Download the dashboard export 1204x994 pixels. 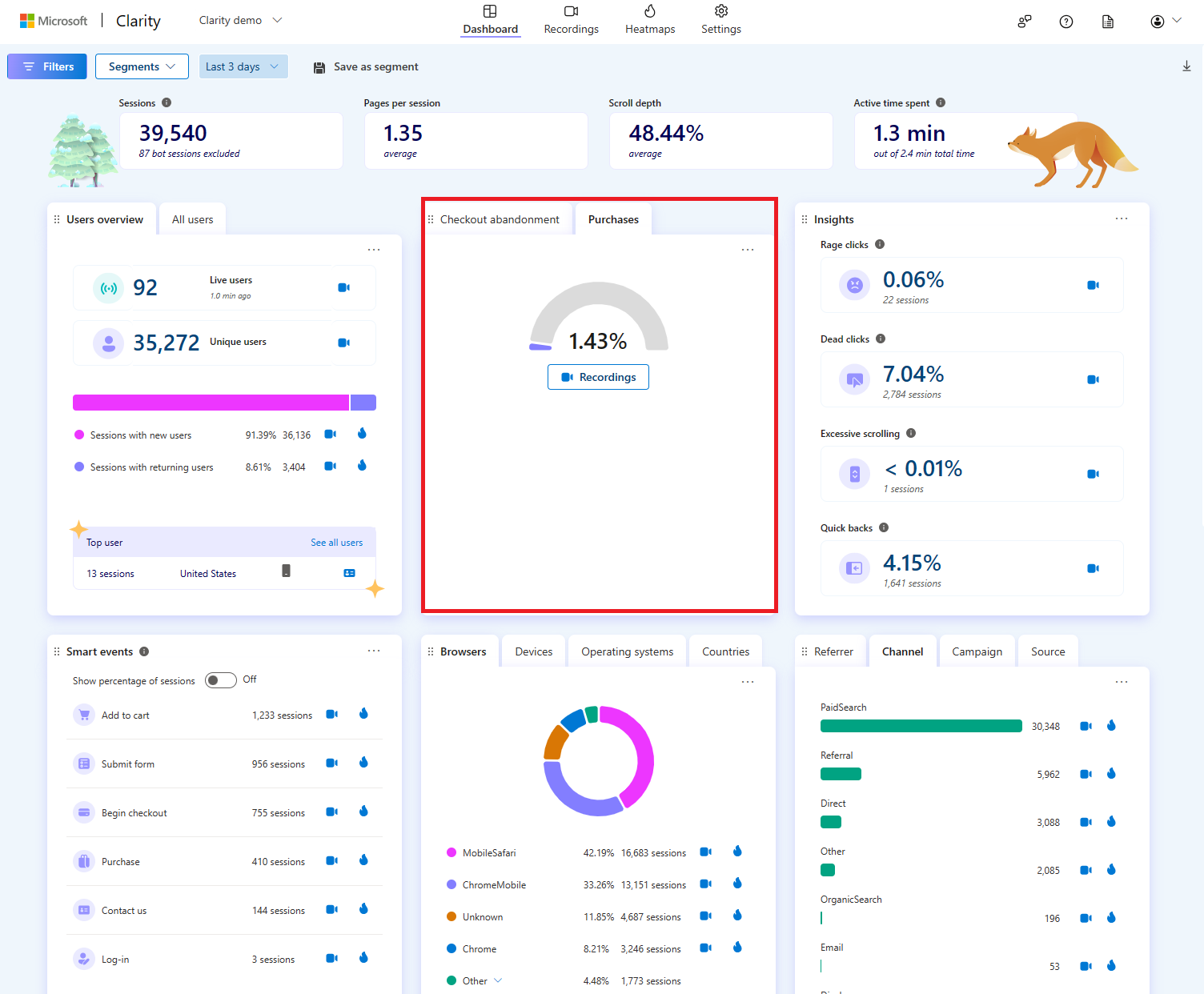(x=1186, y=66)
